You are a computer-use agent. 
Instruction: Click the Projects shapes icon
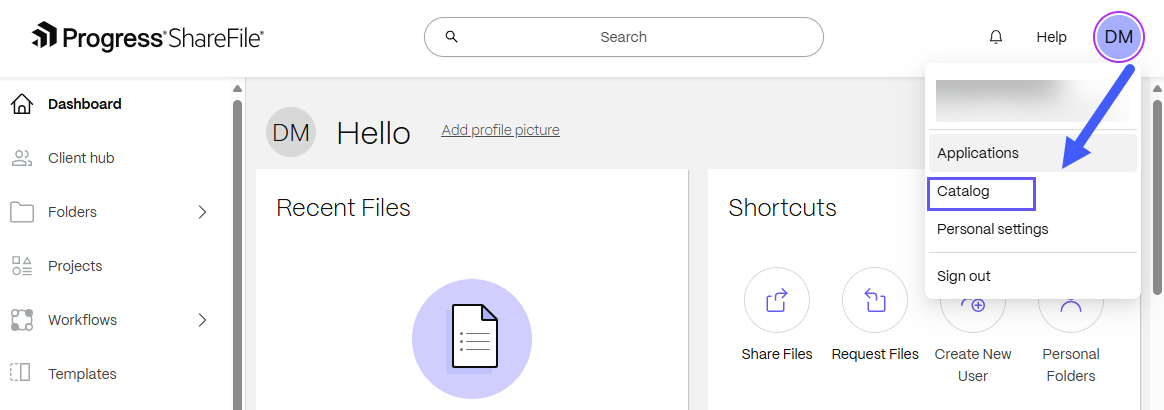pyautogui.click(x=21, y=266)
